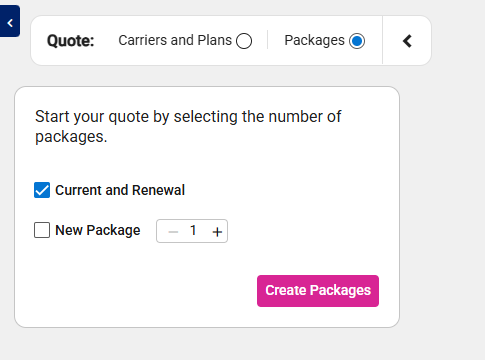The image size is (485, 360).
Task: Collapse the sidebar with the blue chevron button
Action: [x=10, y=21]
